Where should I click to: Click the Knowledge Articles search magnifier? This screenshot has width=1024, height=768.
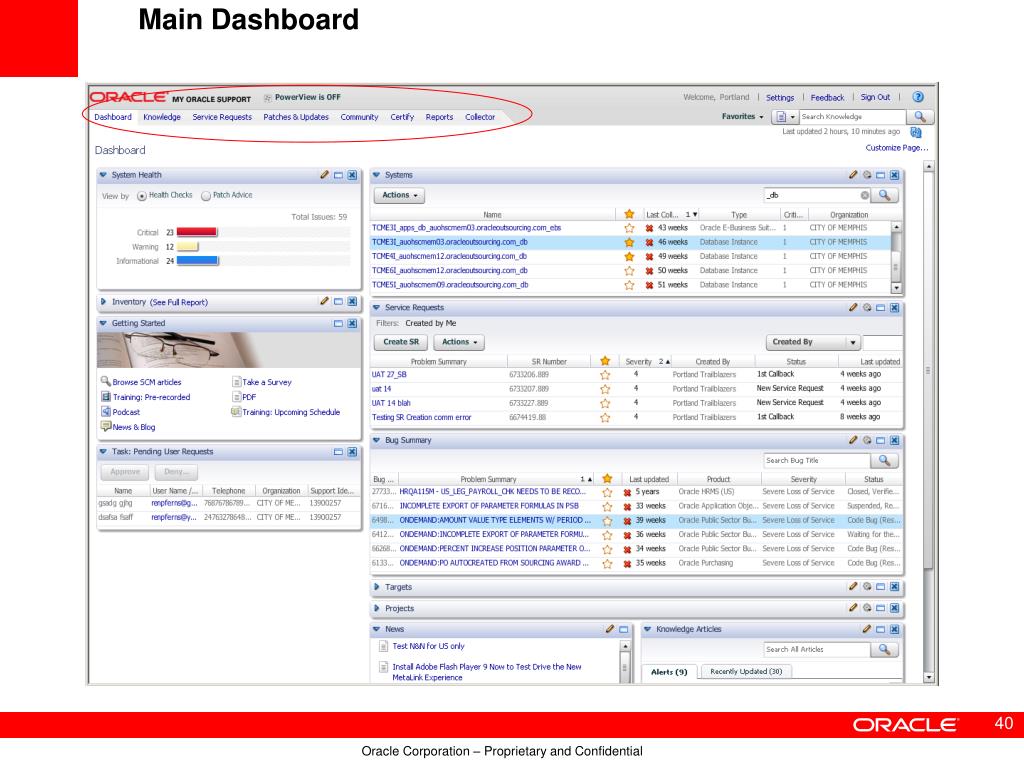coord(884,649)
